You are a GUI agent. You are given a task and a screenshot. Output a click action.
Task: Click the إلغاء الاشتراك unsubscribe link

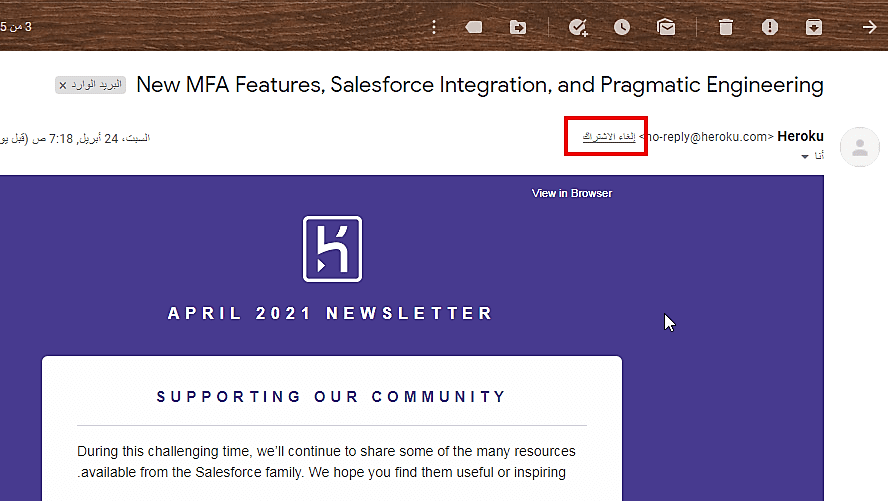click(609, 136)
